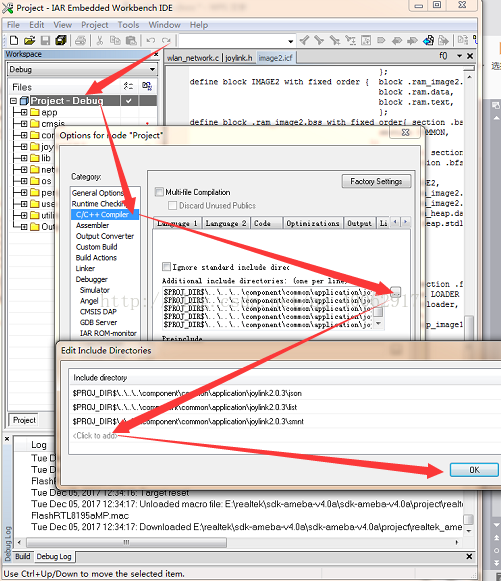This screenshot has height=581, width=501.
Task: Select the C/C++ Compiler category
Action: point(102,215)
